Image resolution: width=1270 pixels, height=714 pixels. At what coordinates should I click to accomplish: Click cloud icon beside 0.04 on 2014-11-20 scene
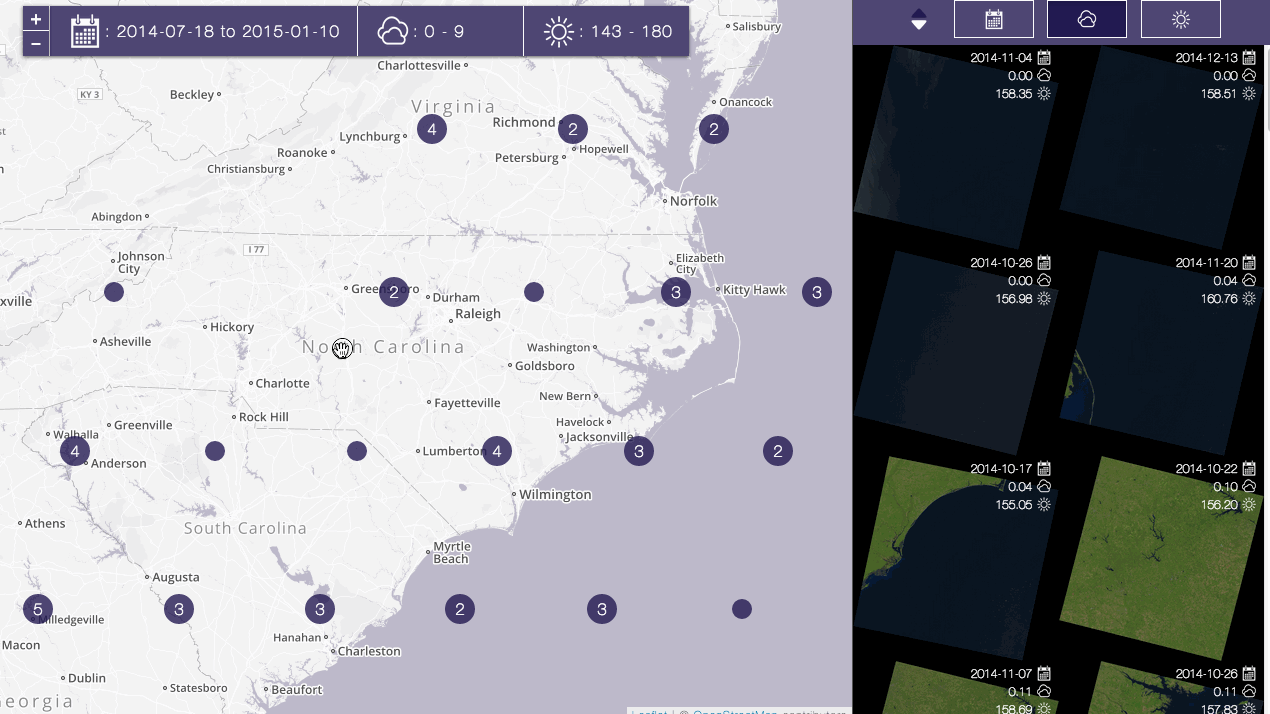click(1249, 280)
